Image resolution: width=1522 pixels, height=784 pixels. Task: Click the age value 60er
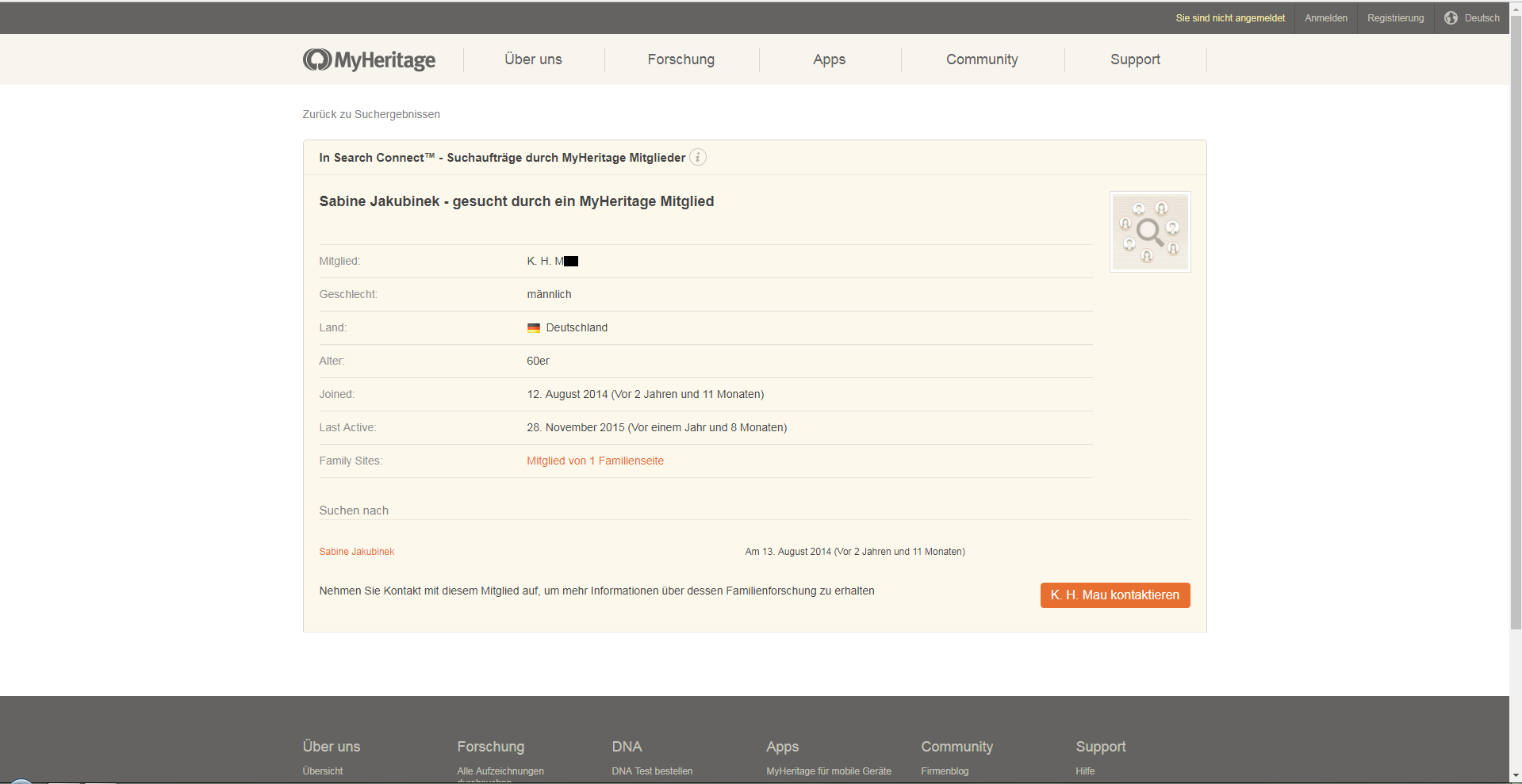coord(538,361)
